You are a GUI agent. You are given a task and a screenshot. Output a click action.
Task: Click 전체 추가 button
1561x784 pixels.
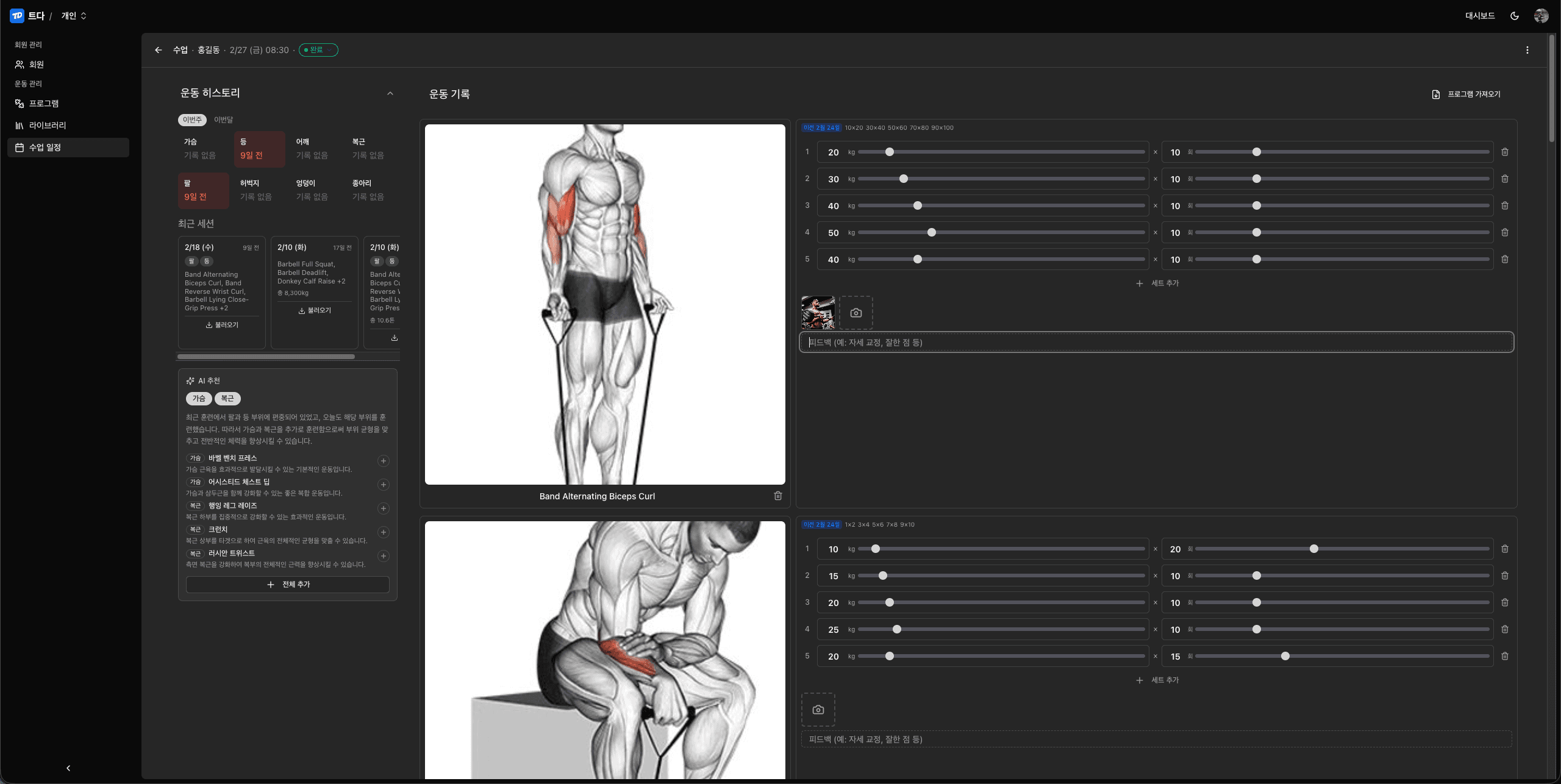[x=288, y=584]
